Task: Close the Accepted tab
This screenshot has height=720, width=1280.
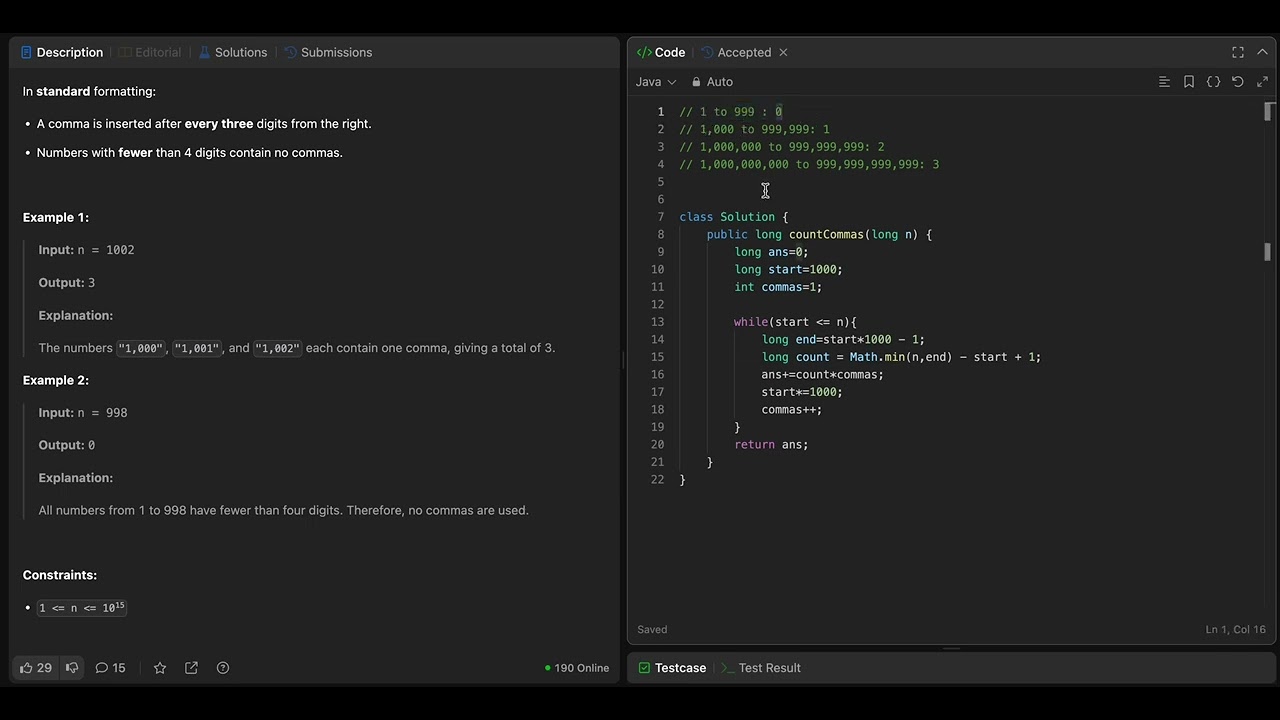Action: tap(783, 52)
